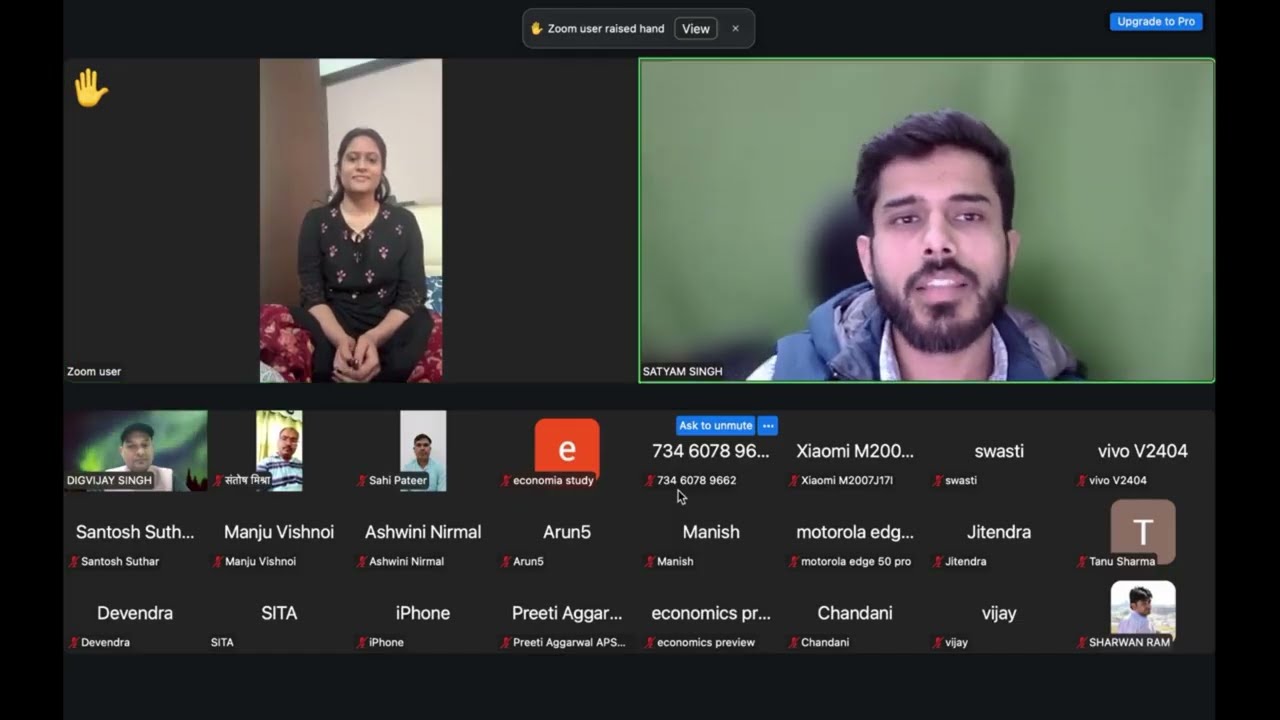Select large Jitendra participant name

coord(999,532)
